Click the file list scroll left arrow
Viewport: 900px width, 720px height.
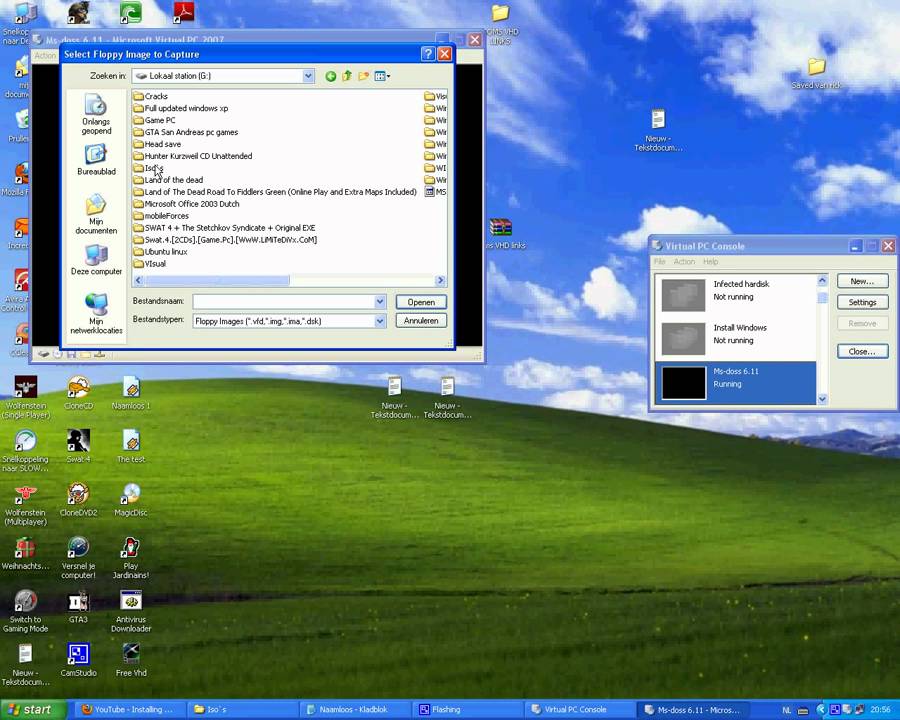[138, 281]
